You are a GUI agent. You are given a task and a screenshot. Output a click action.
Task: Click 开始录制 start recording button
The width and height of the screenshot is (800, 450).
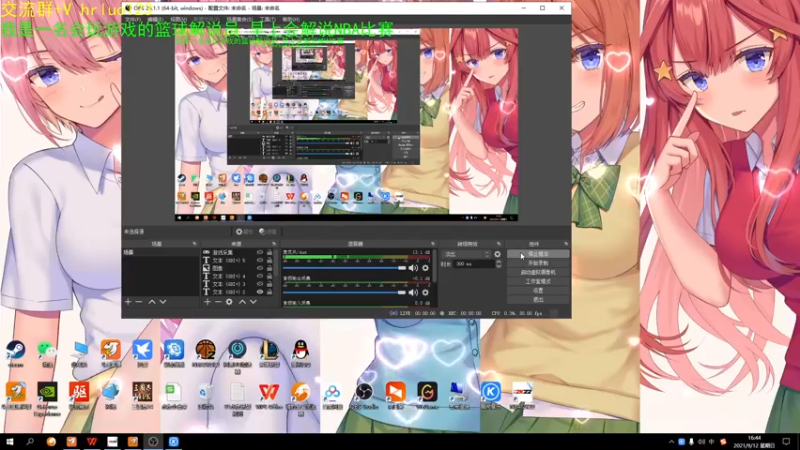click(x=538, y=263)
